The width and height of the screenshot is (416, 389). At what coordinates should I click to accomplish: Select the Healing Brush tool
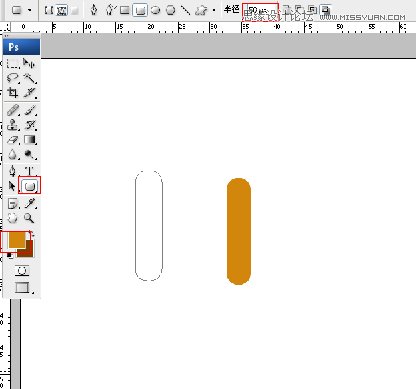pyautogui.click(x=13, y=110)
